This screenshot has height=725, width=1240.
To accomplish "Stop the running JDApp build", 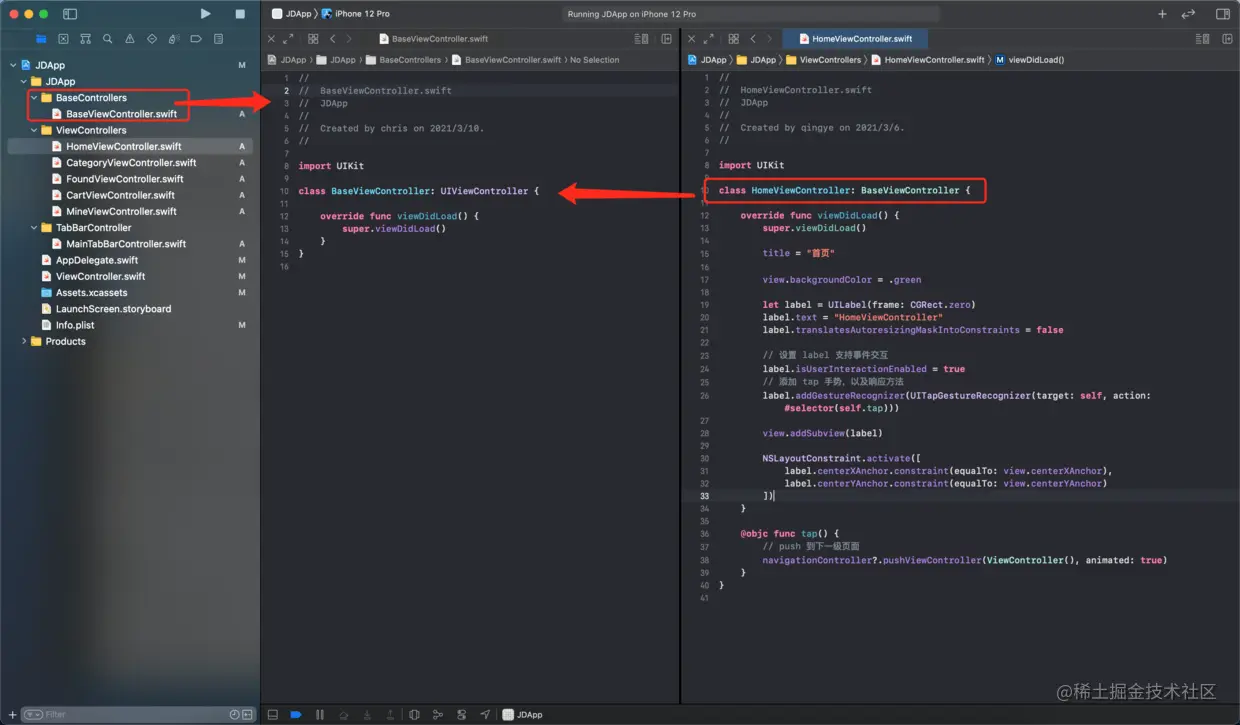I will [240, 14].
